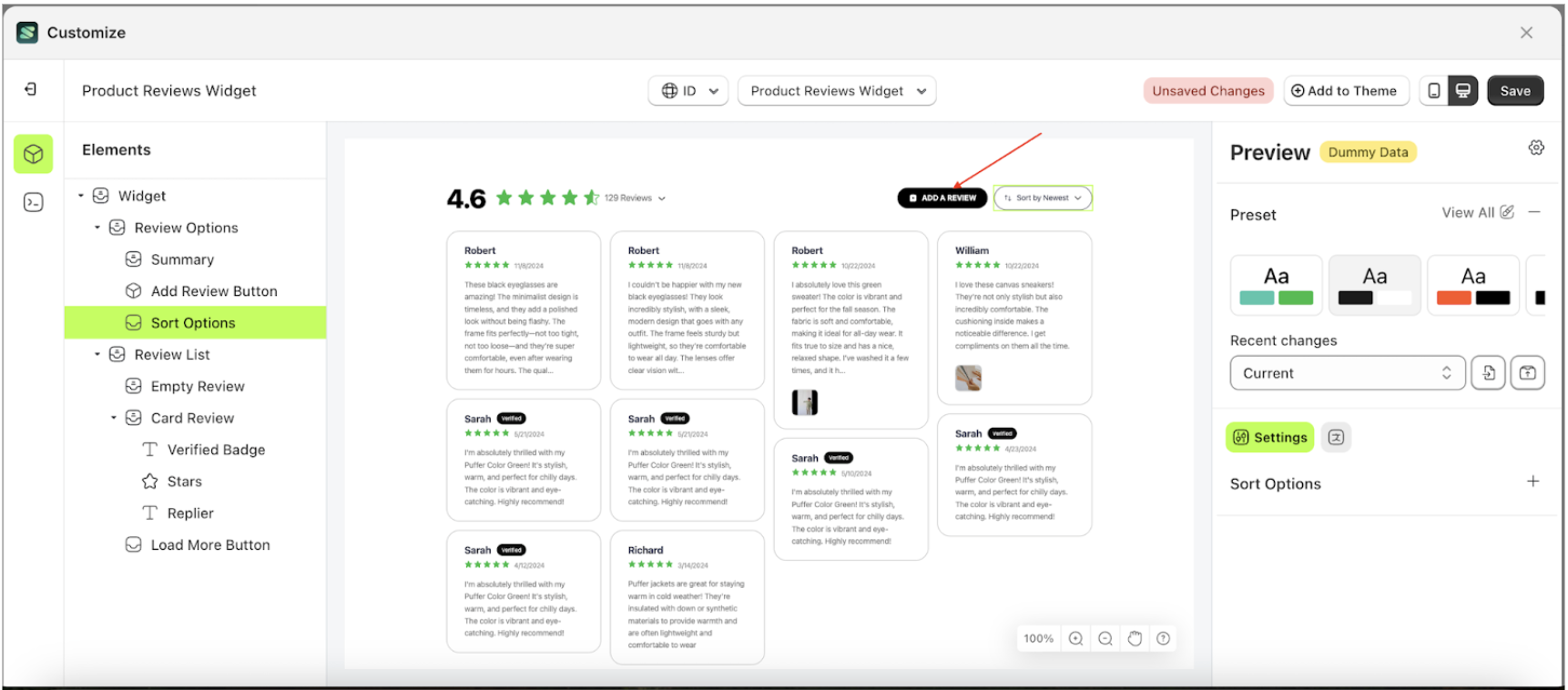This screenshot has width=1568, height=690.
Task: Select the Sort Options tree item
Action: click(x=195, y=323)
